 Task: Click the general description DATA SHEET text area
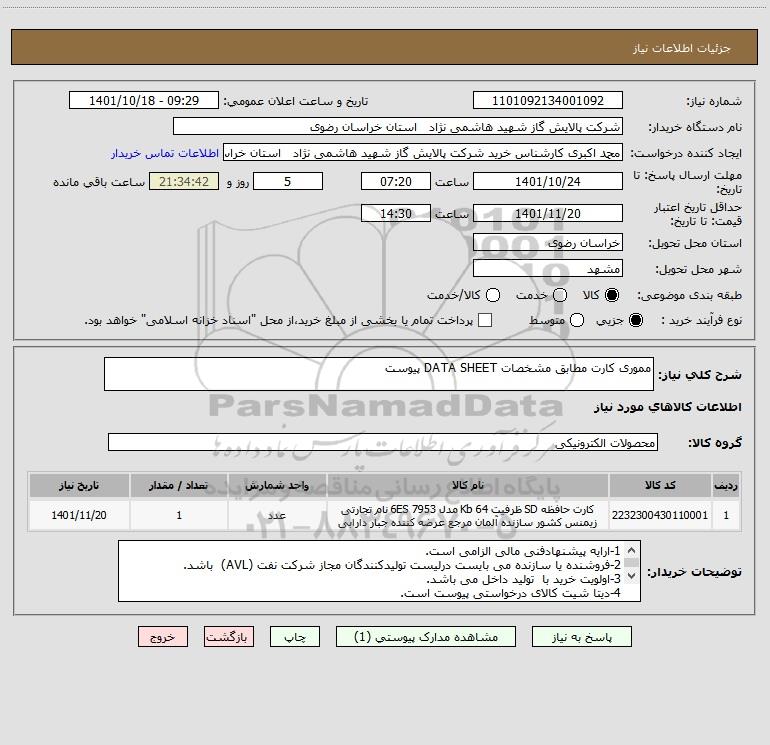tap(379, 374)
